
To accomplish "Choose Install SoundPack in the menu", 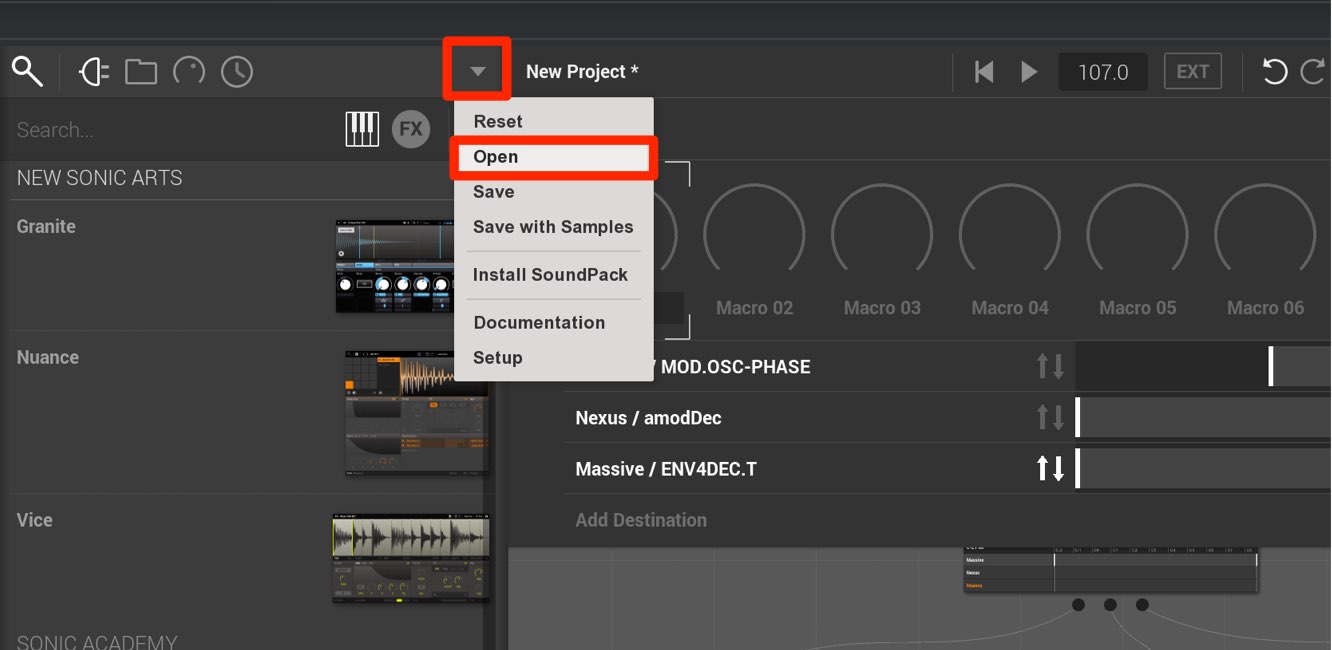I will pos(551,274).
